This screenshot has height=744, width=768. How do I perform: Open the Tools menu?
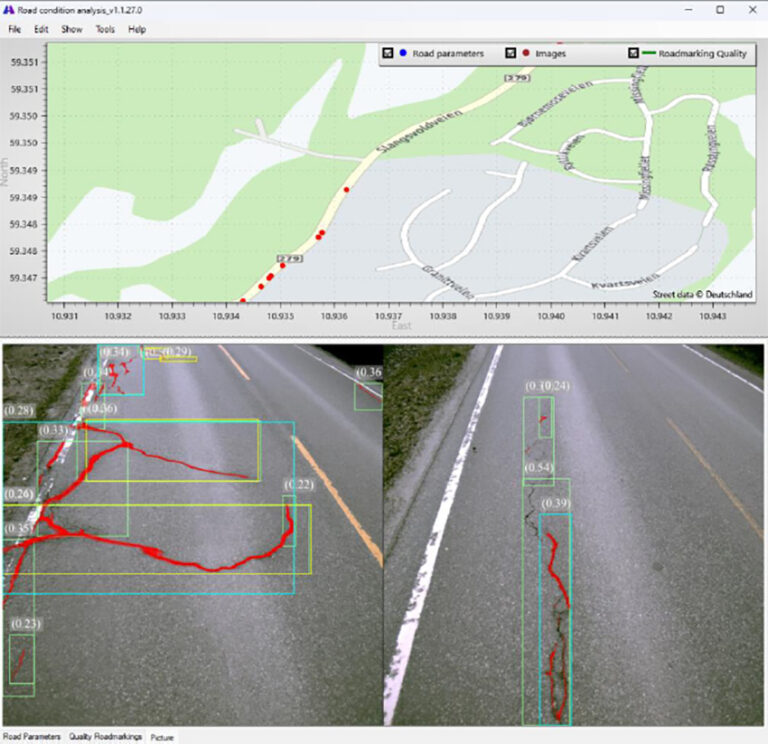tap(105, 29)
